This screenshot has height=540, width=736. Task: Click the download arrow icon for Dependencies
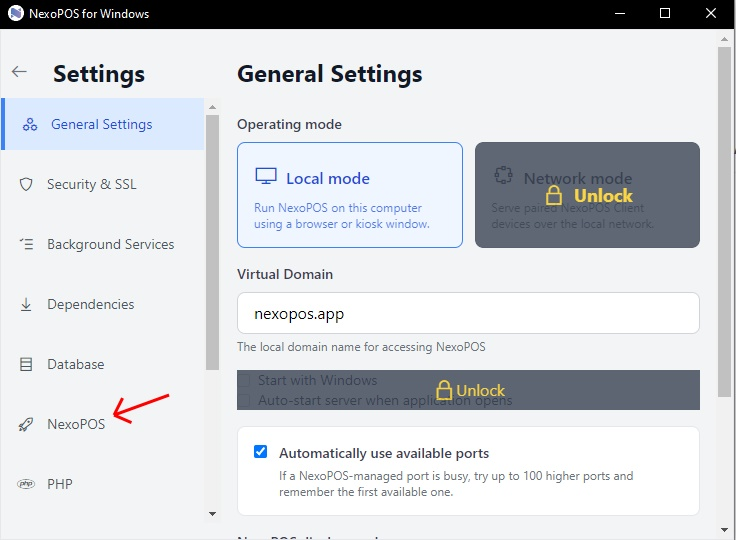click(x=26, y=304)
